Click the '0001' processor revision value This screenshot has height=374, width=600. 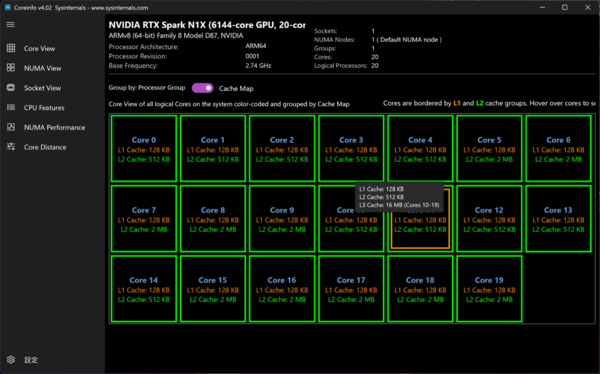252,56
